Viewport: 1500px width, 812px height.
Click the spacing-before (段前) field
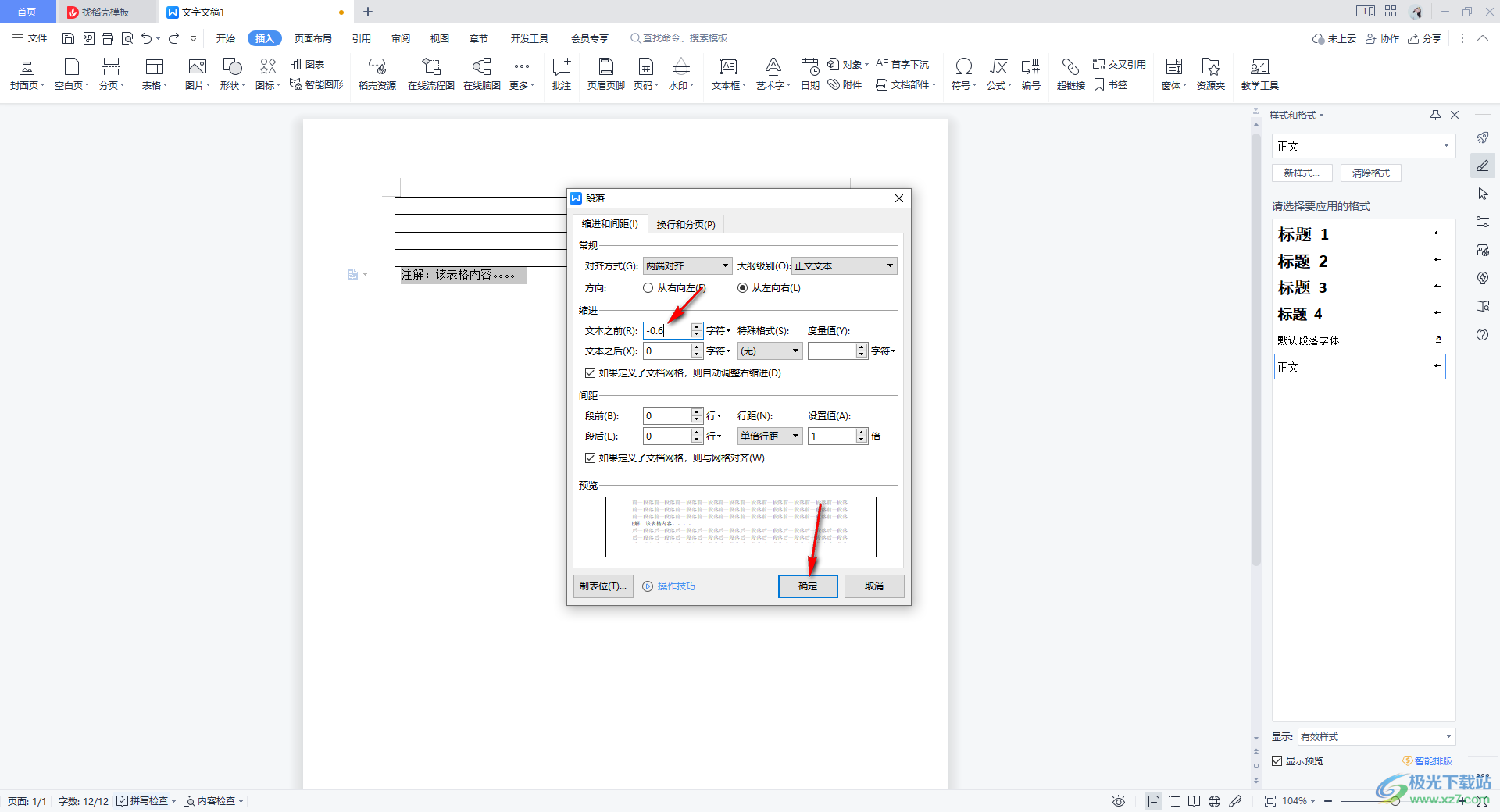coord(667,416)
